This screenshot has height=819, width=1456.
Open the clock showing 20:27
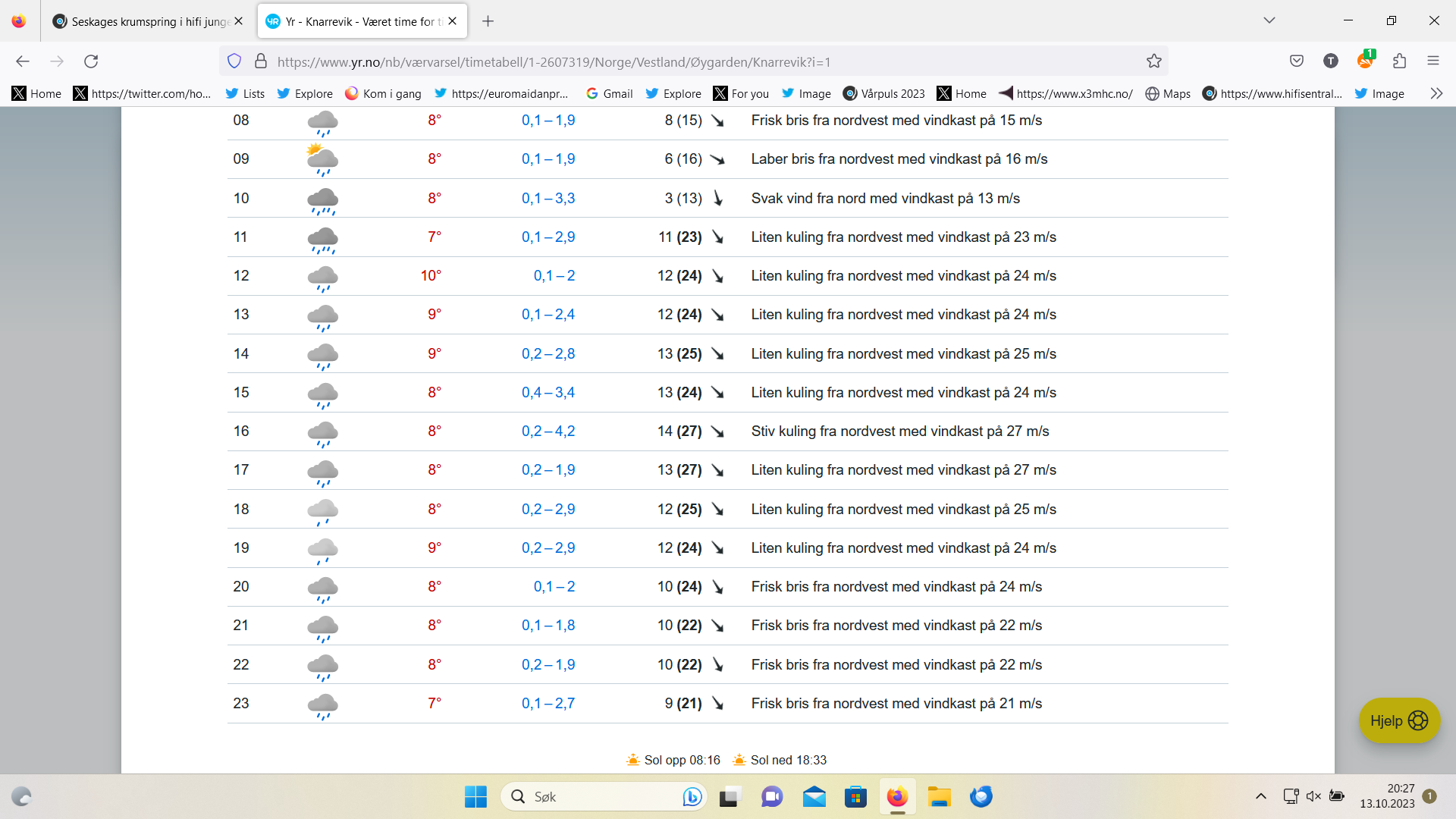point(1387,796)
